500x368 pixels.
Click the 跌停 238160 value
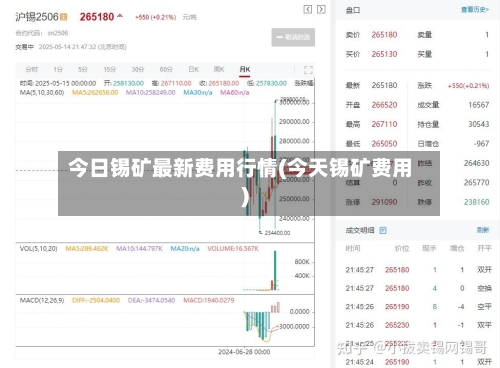pos(476,202)
